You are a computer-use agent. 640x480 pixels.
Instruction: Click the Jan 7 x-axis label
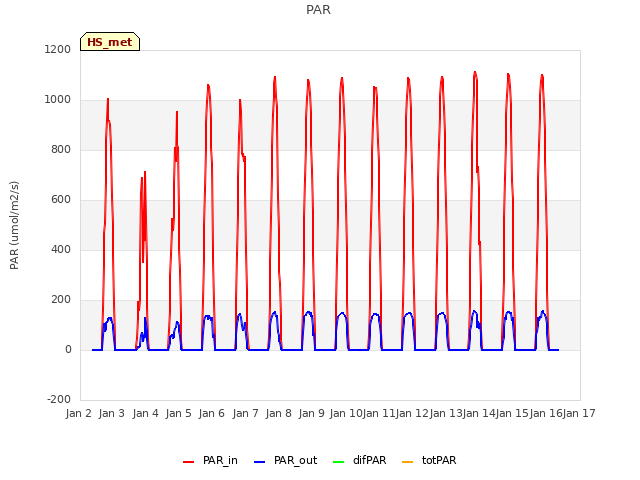point(245,413)
